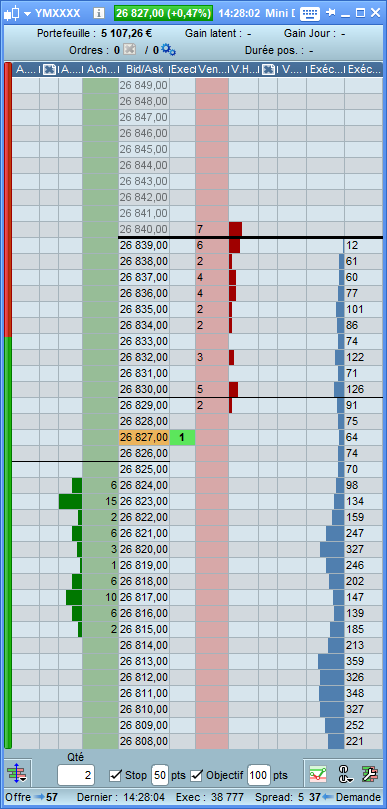Edit the Objectif points field showing 100
Viewport: 387px width, 809px height.
click(259, 775)
